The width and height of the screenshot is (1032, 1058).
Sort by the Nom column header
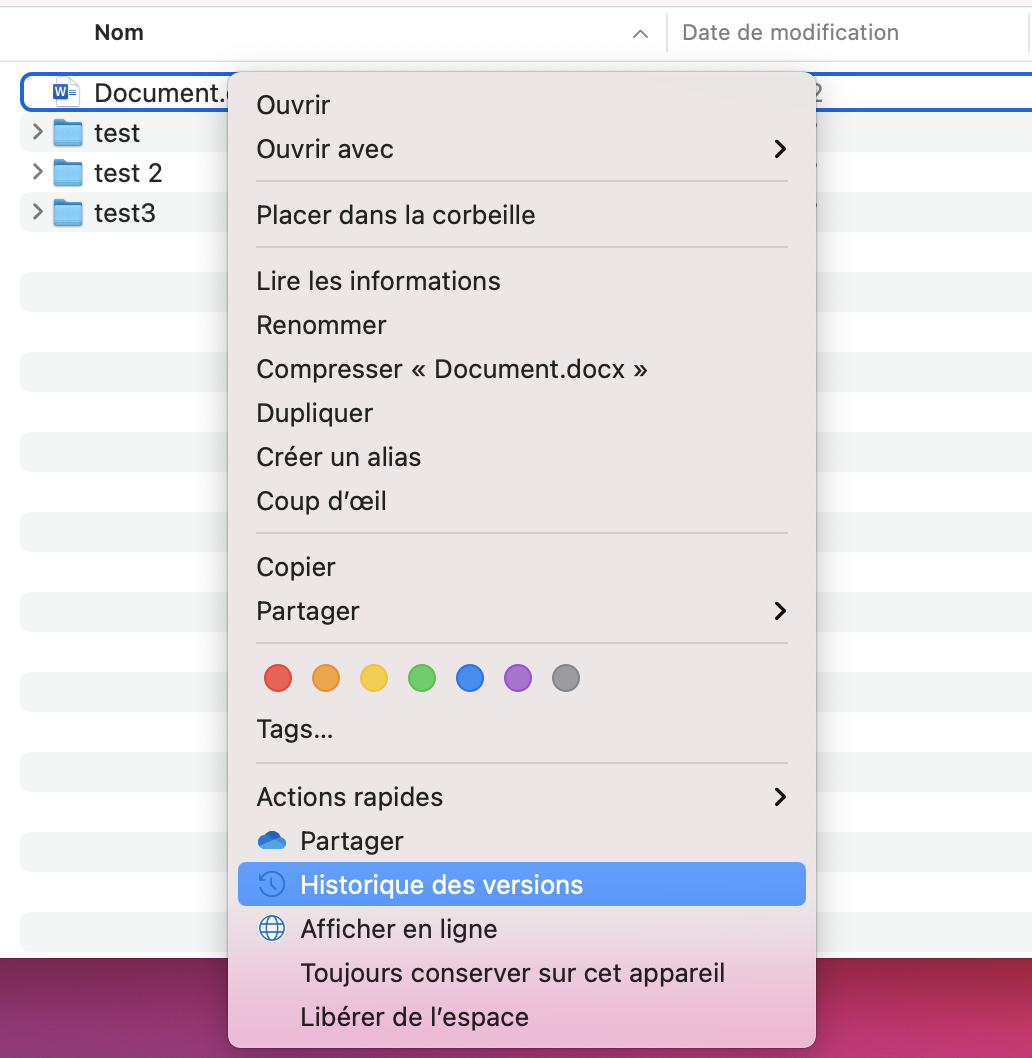point(119,33)
